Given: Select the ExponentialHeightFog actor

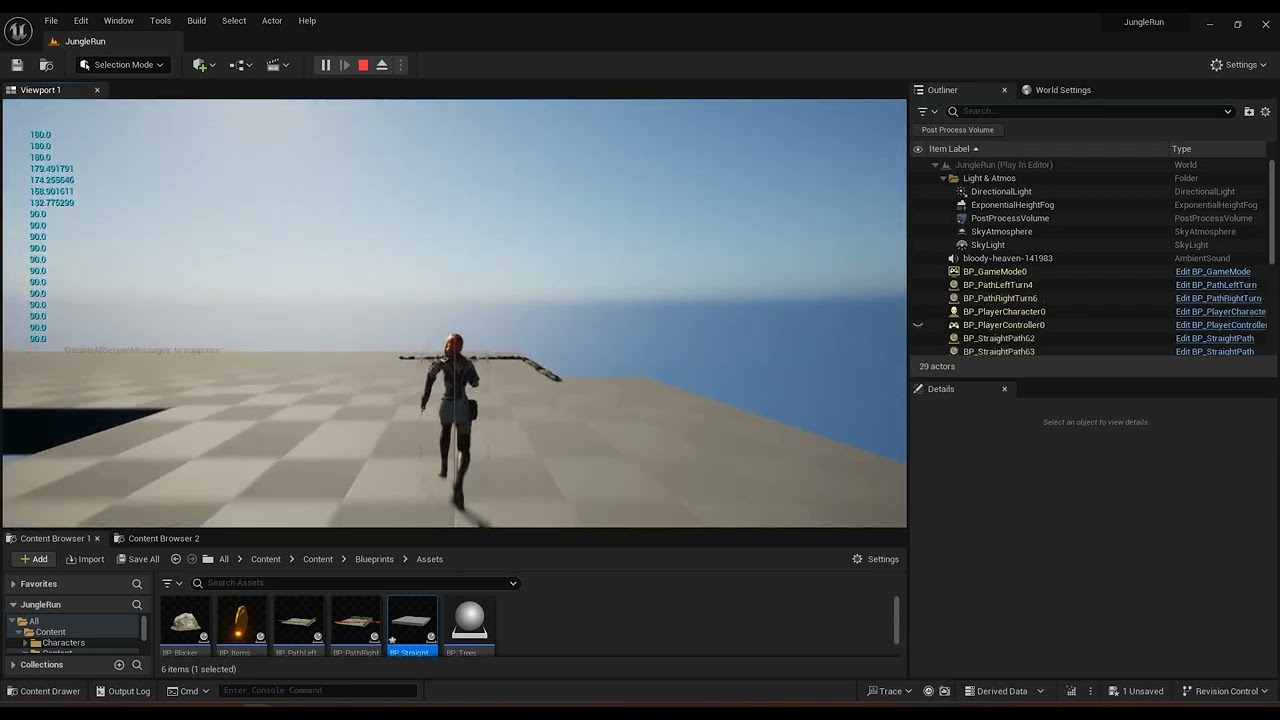Looking at the screenshot, I should point(1012,205).
